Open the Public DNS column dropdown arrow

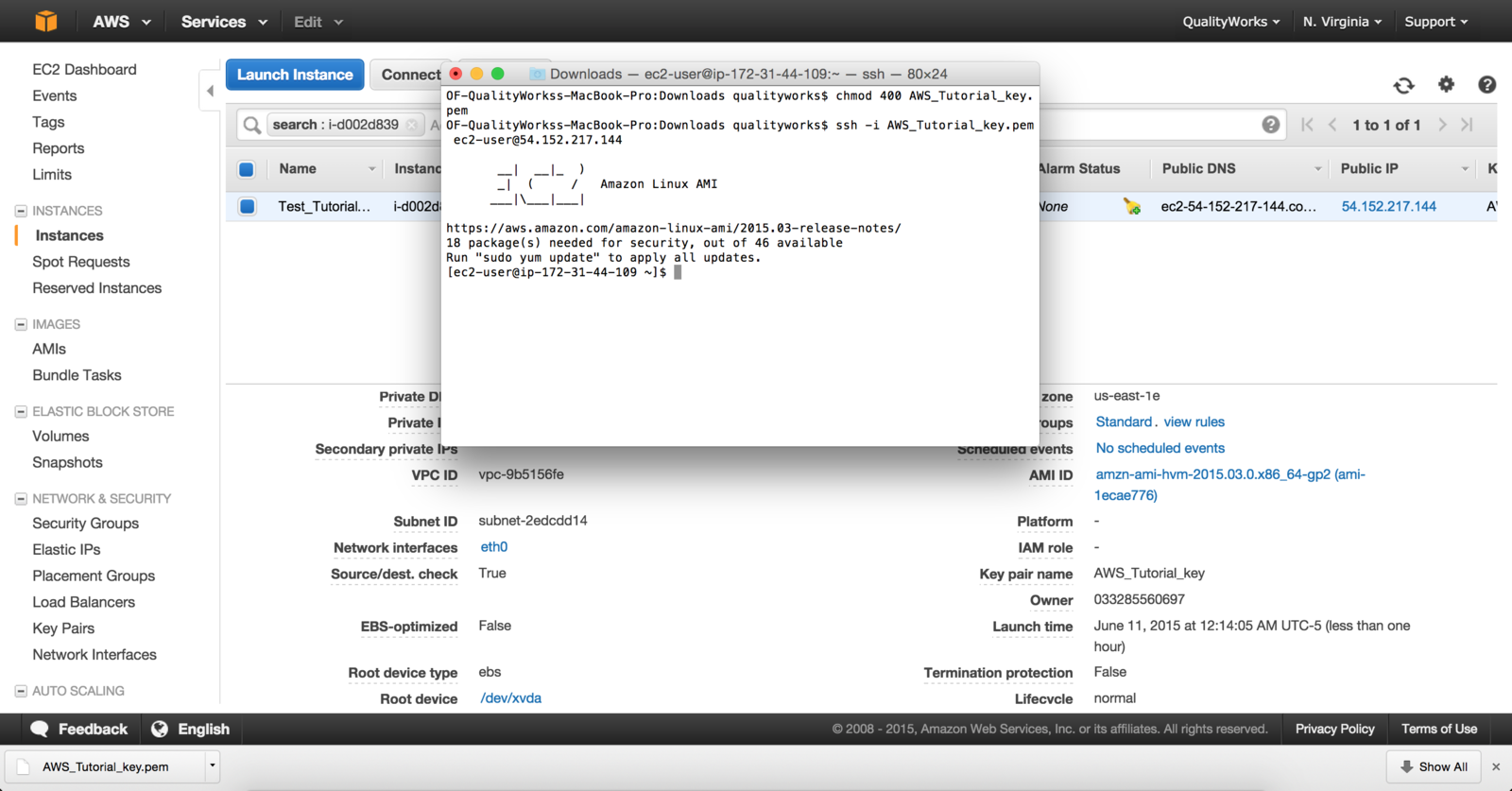[x=1317, y=169]
